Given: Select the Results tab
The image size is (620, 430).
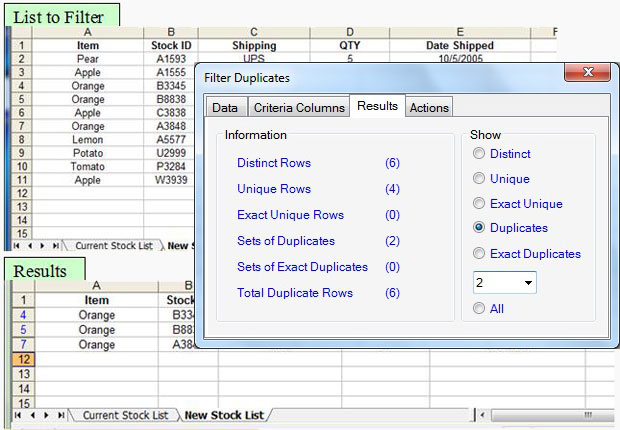Looking at the screenshot, I should coord(377,106).
